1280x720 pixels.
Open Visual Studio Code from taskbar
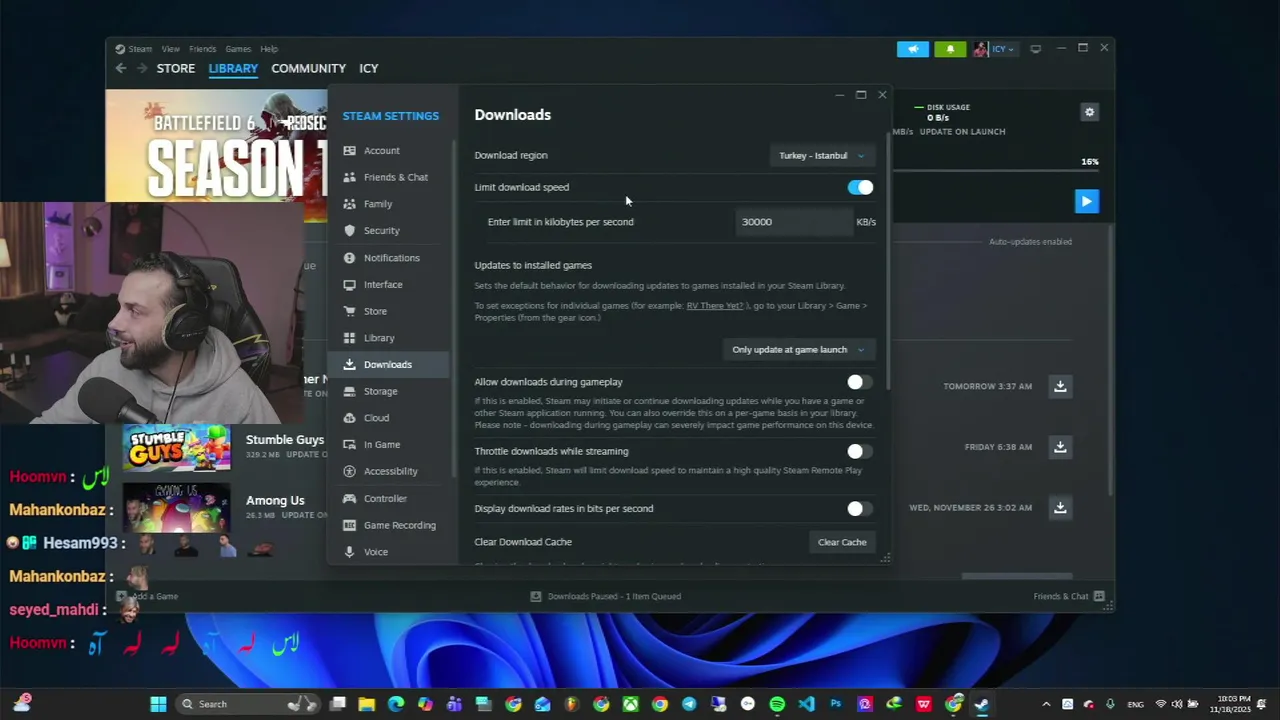point(806,704)
